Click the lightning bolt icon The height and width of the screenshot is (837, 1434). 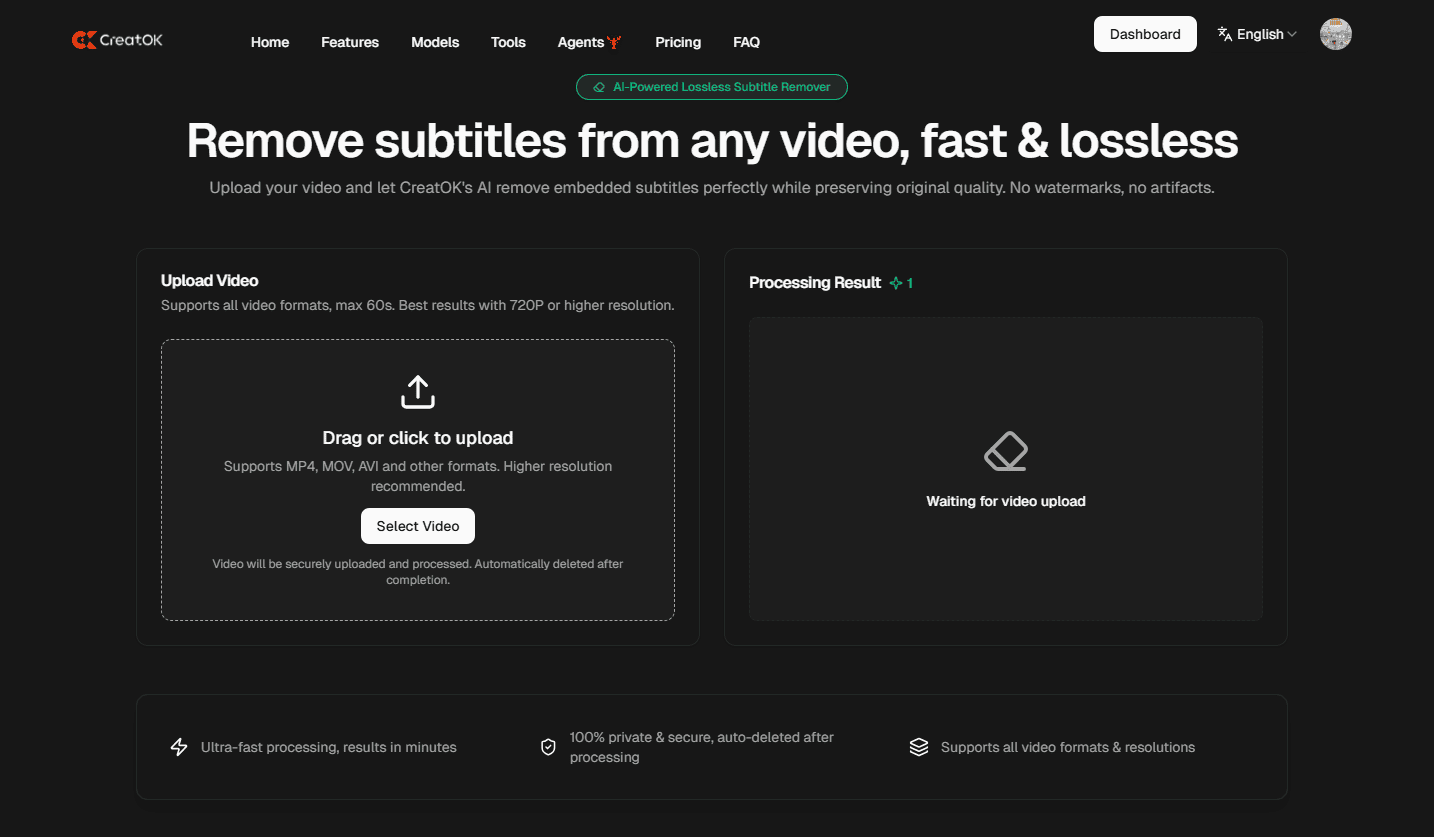tap(179, 747)
